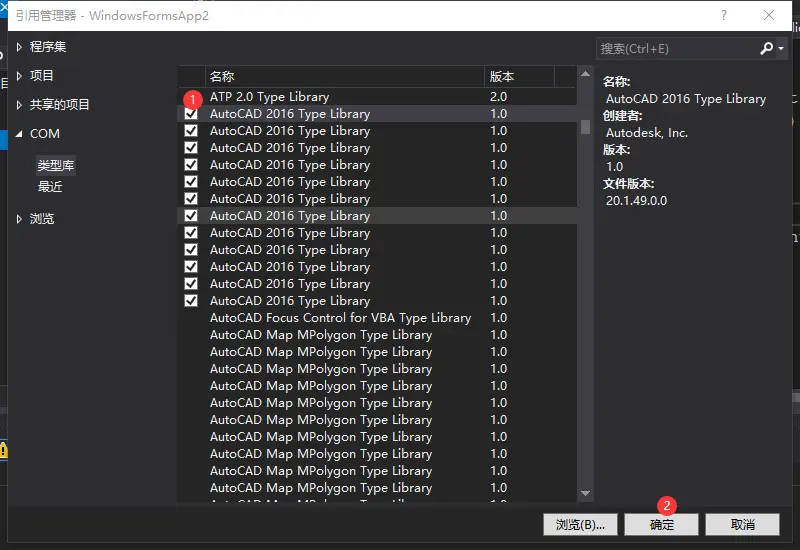Click Autodesk, Inc. in details pane
The image size is (800, 550).
[647, 133]
